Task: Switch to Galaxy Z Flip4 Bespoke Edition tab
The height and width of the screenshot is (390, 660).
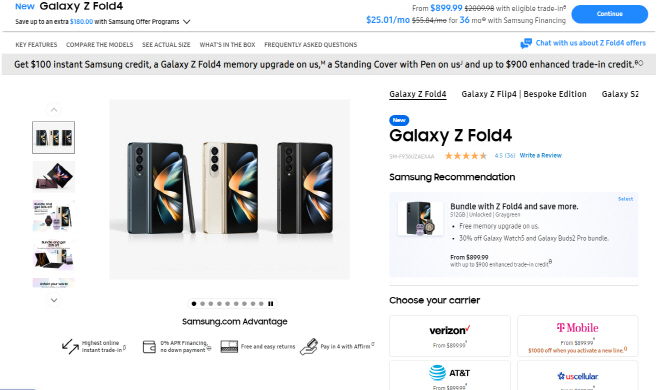Action: coord(524,94)
